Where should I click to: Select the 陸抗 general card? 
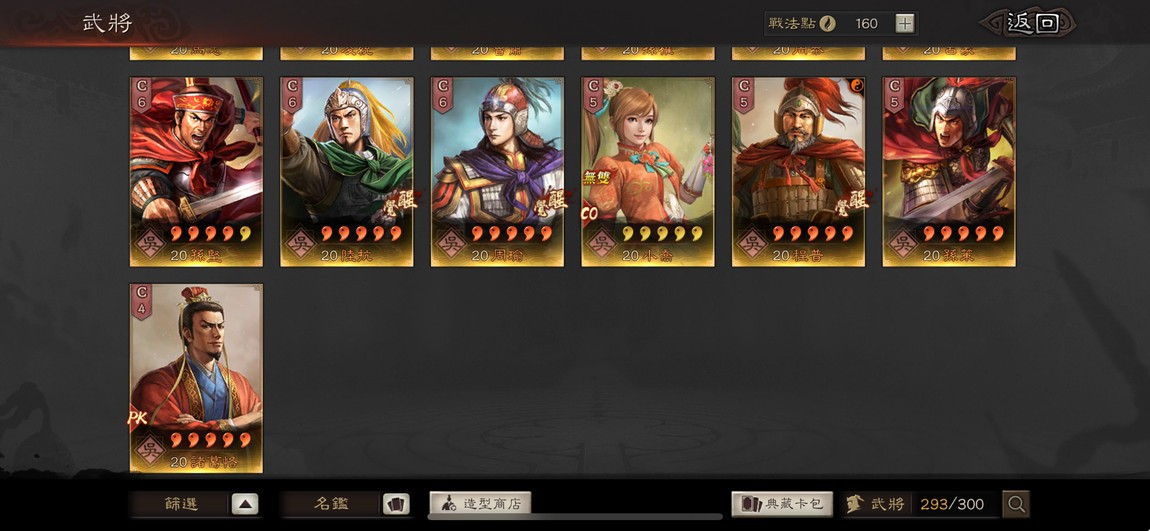(x=347, y=172)
